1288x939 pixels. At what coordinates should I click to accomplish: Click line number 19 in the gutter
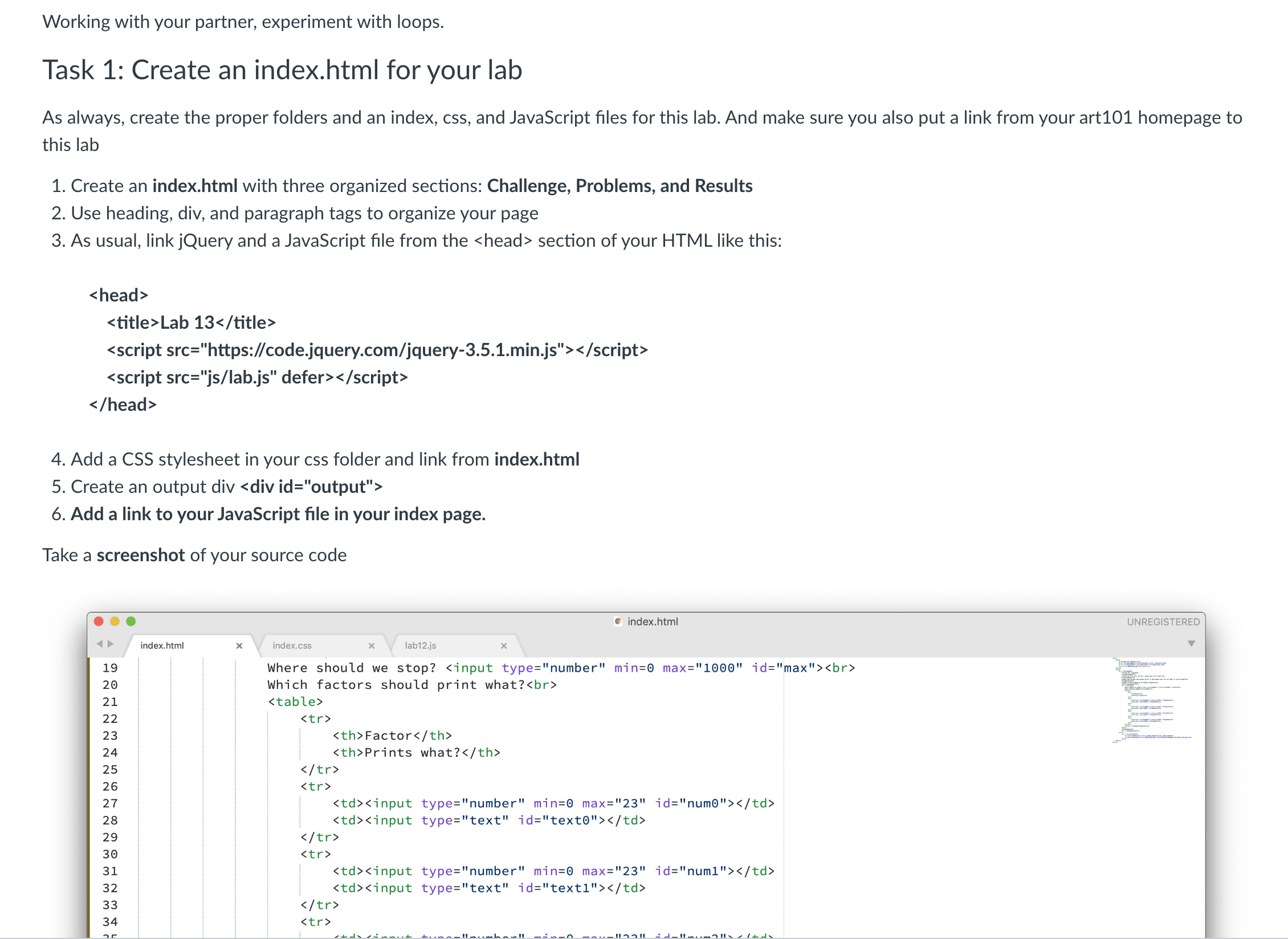(x=109, y=668)
